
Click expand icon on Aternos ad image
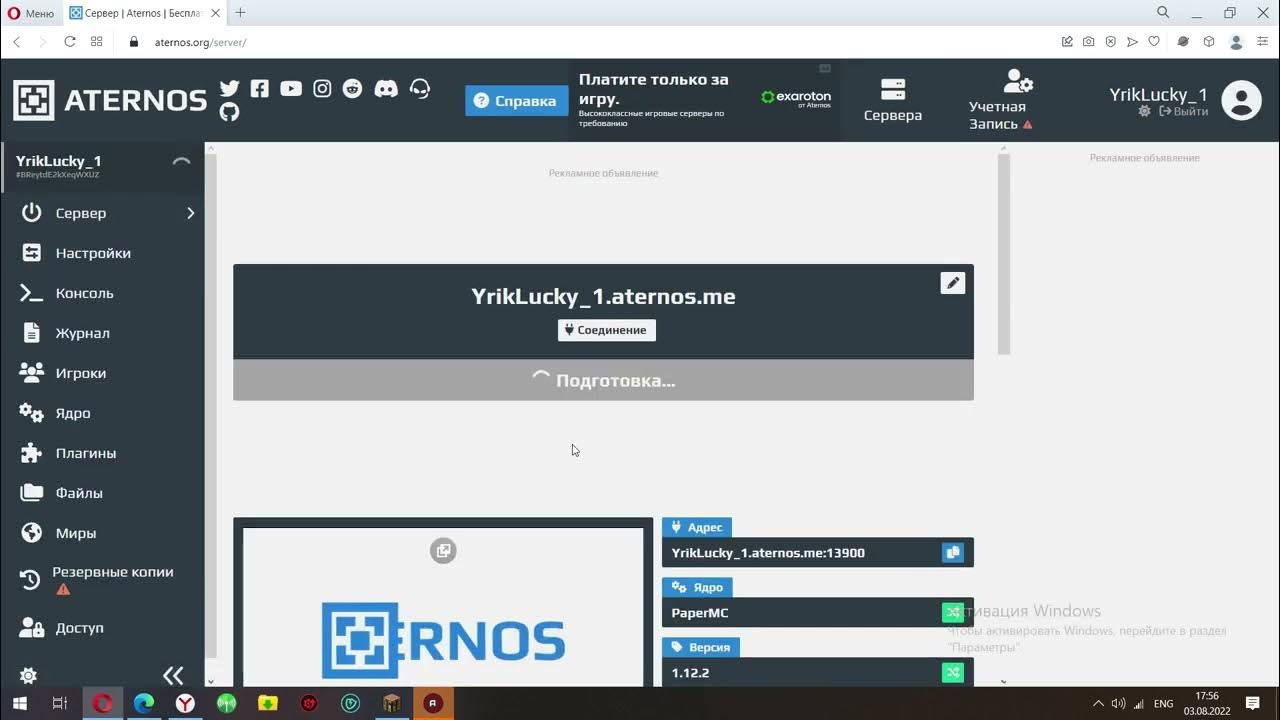coord(443,550)
